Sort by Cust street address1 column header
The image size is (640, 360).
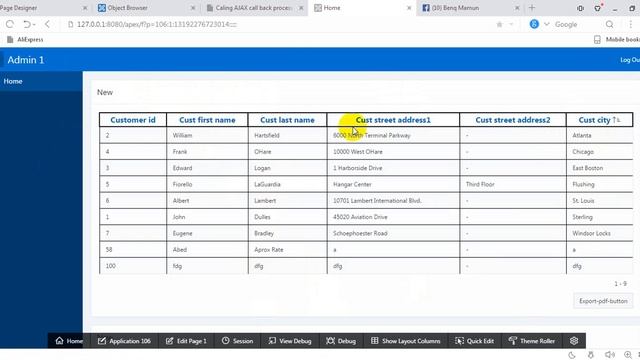[393, 120]
